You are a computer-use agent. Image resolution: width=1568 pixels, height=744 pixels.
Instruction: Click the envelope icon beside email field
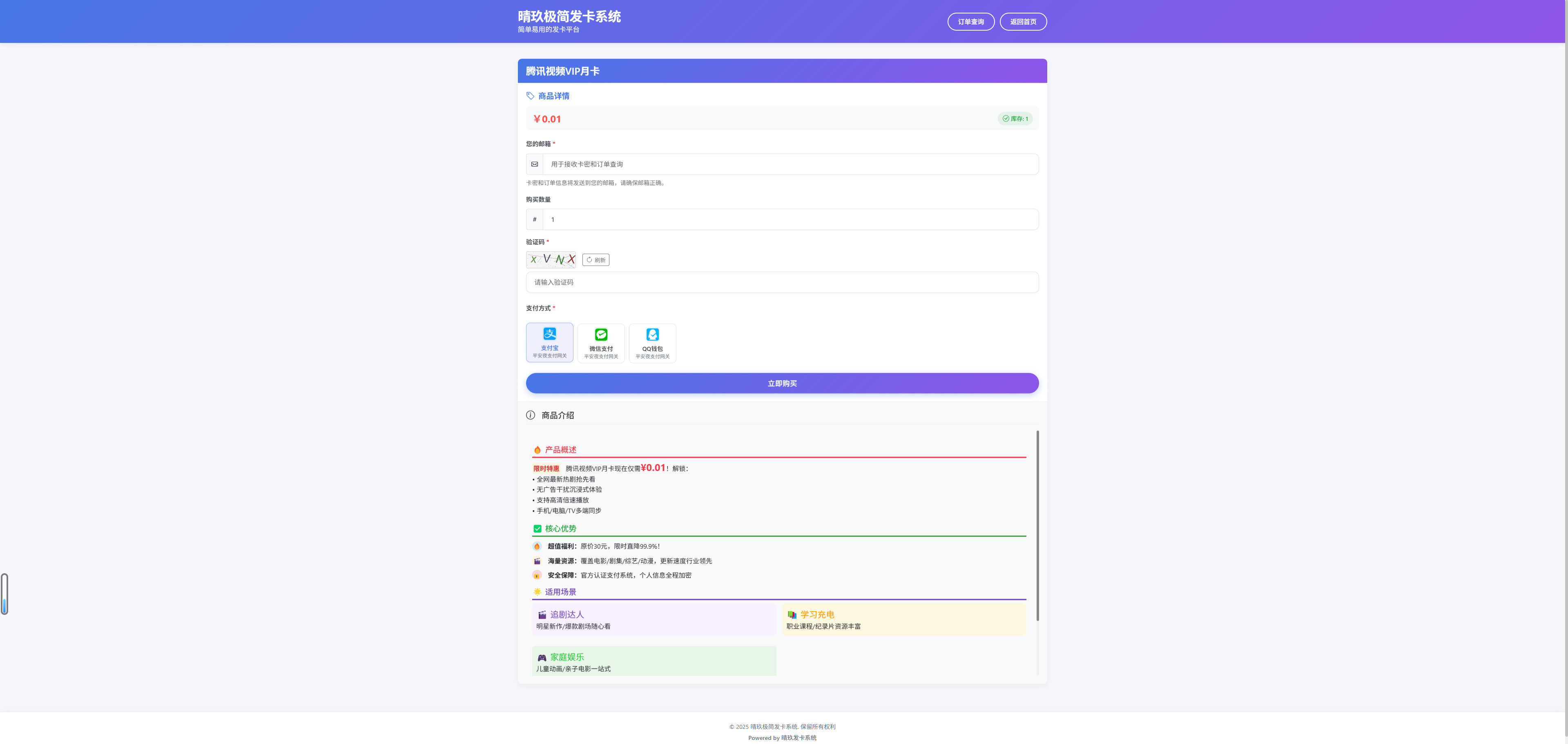[x=534, y=164]
